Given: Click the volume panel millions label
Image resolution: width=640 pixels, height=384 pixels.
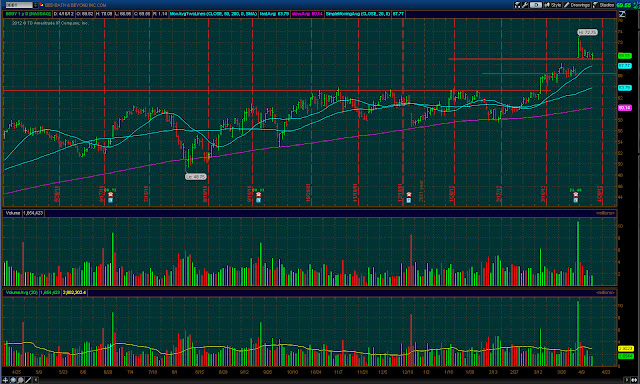Looking at the screenshot, I should [x=605, y=213].
